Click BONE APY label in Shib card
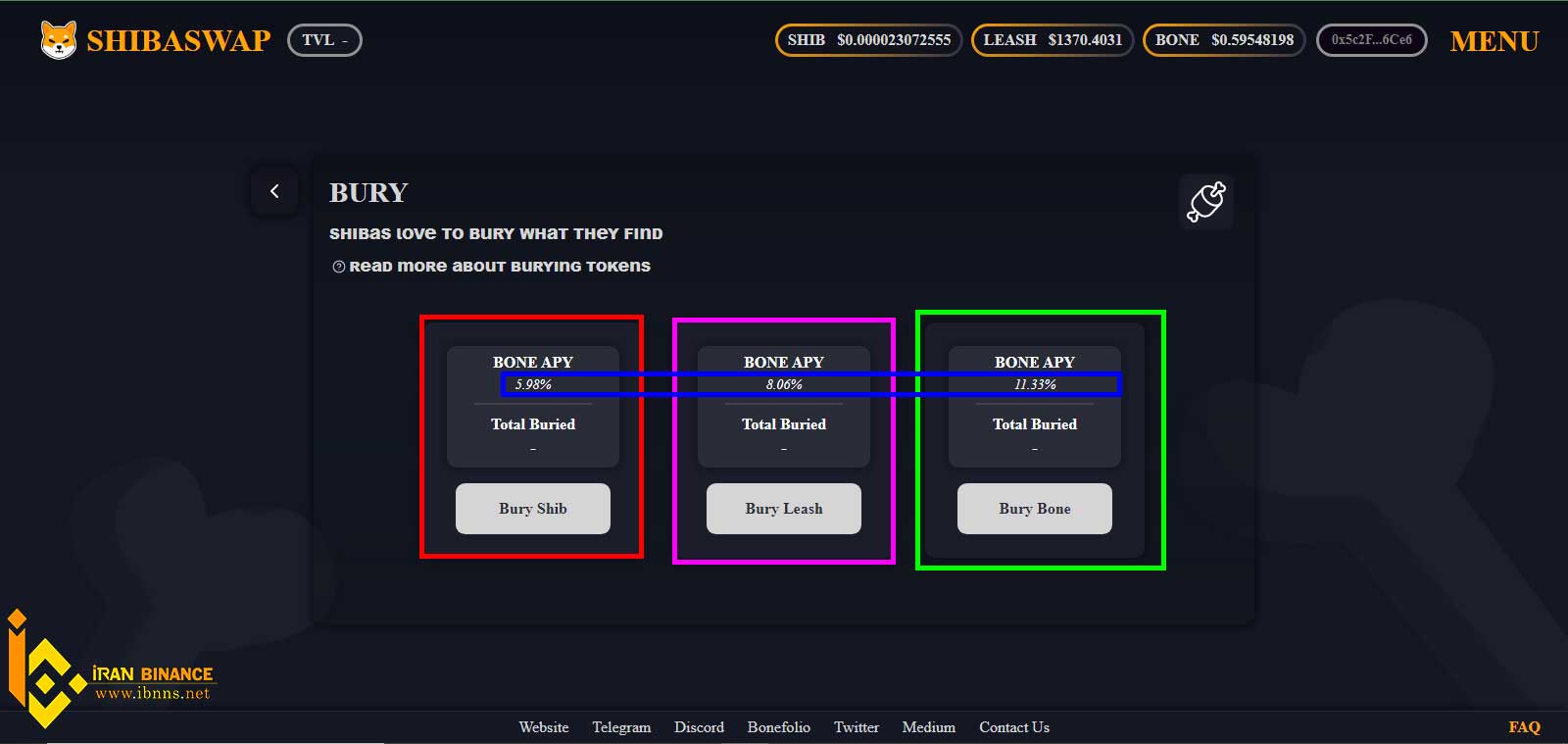This screenshot has height=744, width=1568. pos(533,363)
